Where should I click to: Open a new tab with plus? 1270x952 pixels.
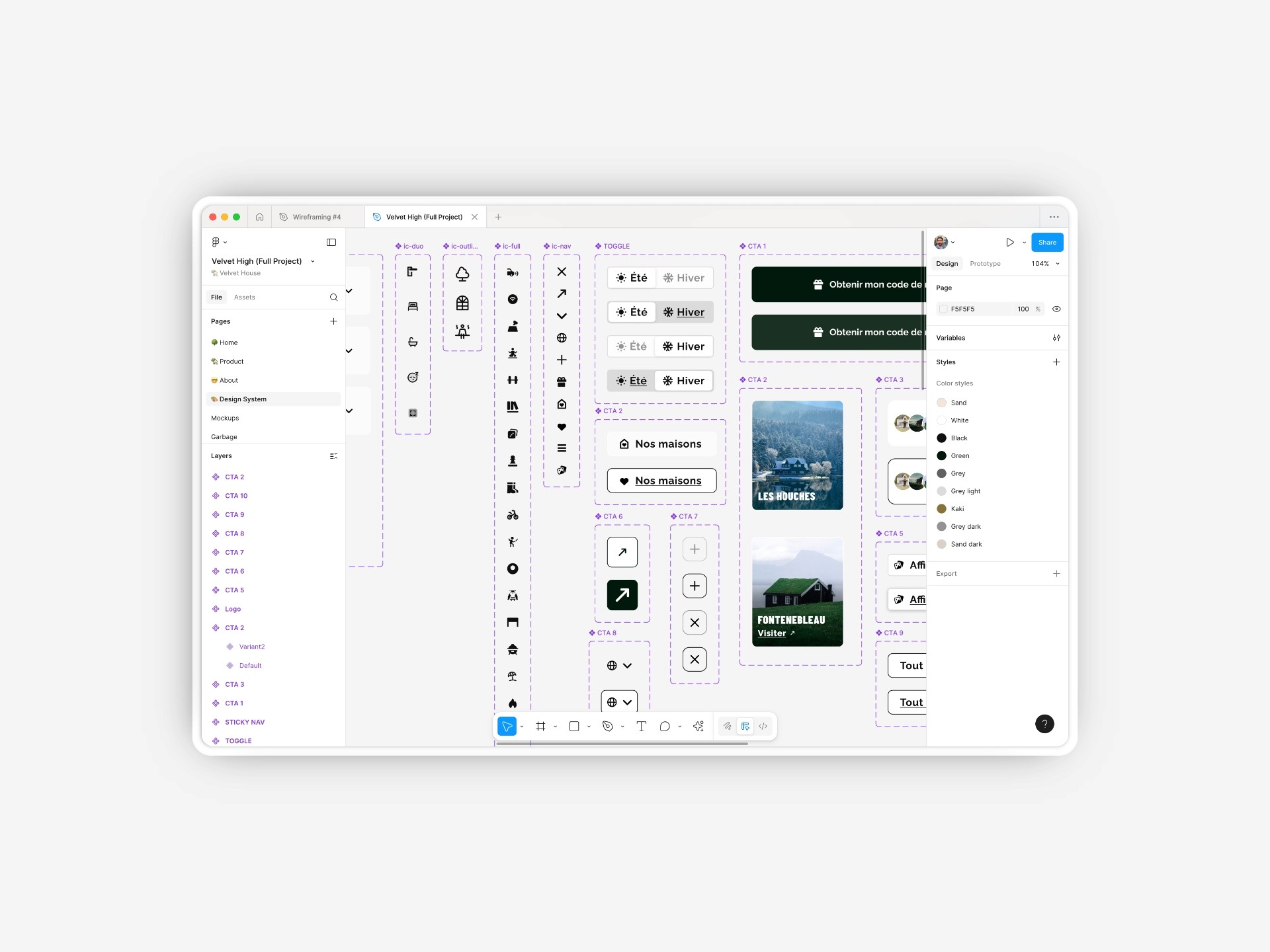498,217
